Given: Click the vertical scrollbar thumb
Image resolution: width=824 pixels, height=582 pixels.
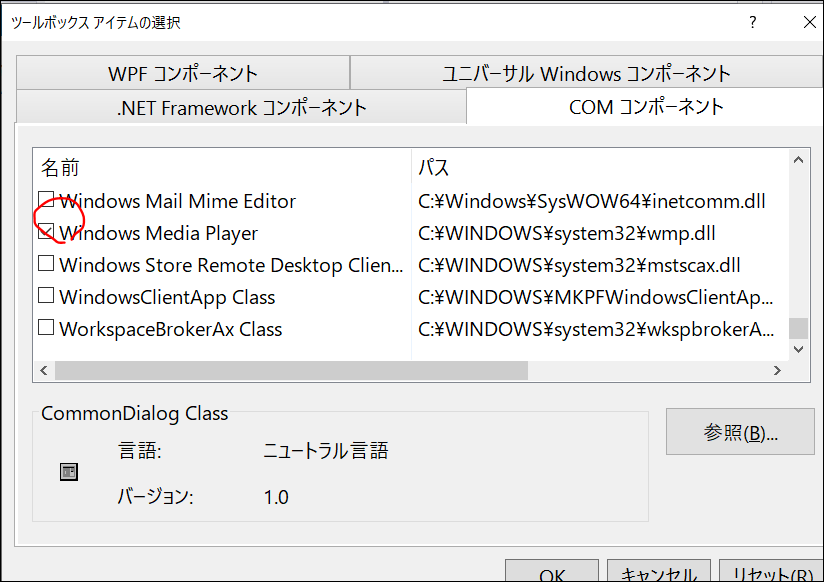Looking at the screenshot, I should [x=798, y=329].
